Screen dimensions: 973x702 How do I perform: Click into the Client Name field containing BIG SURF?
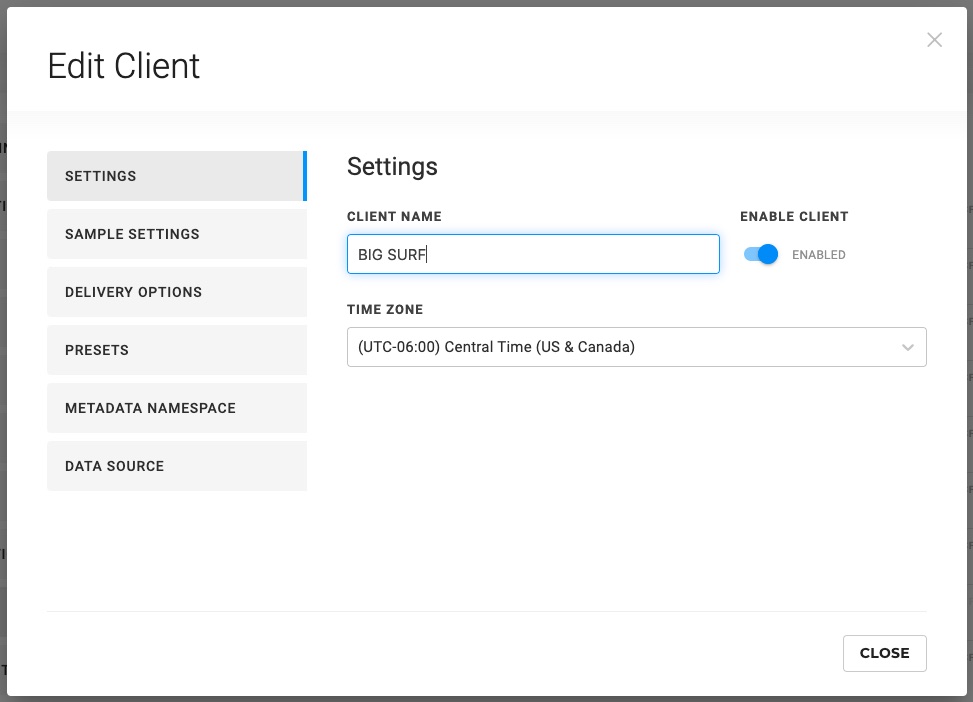tap(560, 254)
